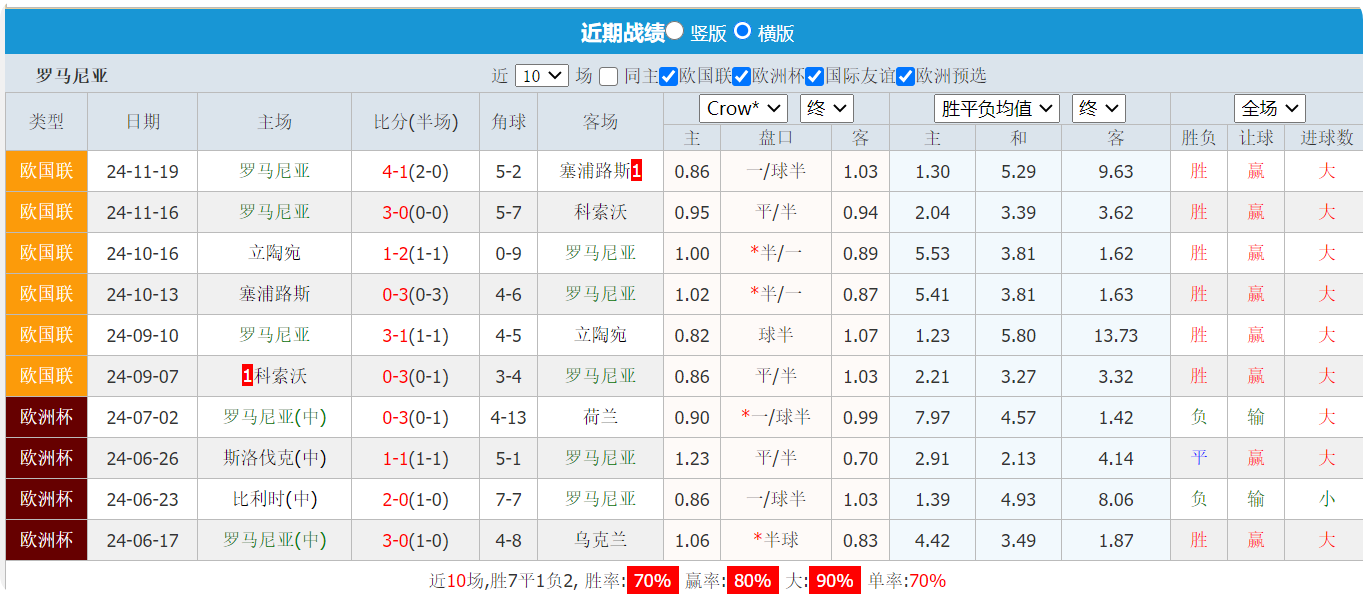The image size is (1363, 594).
Task: Click the red 80% 赢率 badge
Action: (751, 579)
